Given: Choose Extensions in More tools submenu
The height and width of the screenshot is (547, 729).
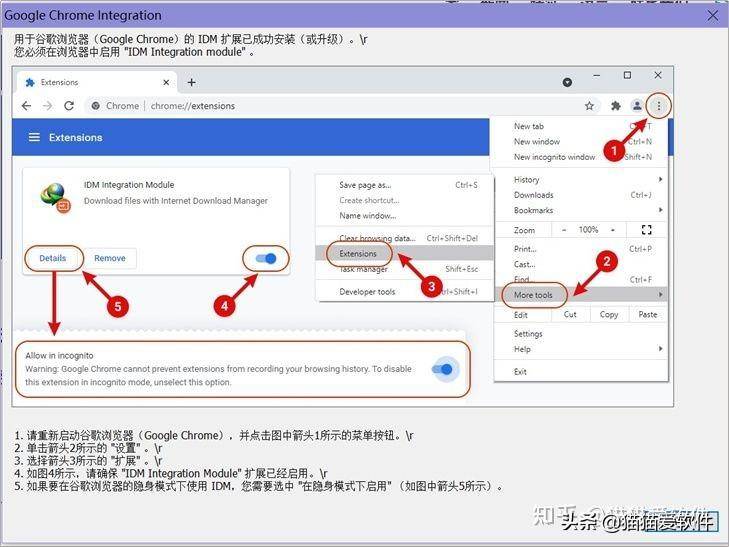Looking at the screenshot, I should pos(404,253).
